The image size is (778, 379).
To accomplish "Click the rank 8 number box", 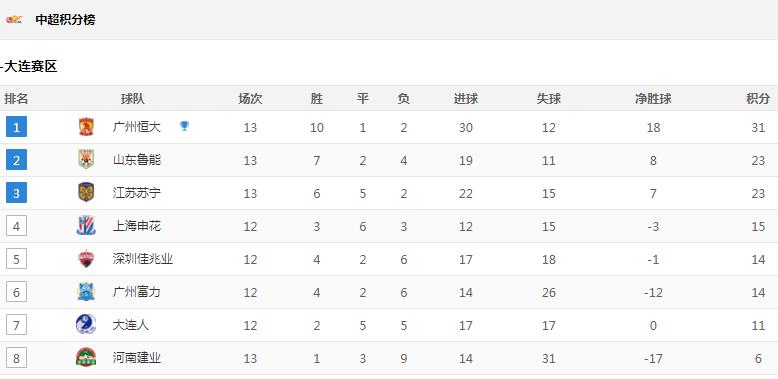I will coord(16,358).
